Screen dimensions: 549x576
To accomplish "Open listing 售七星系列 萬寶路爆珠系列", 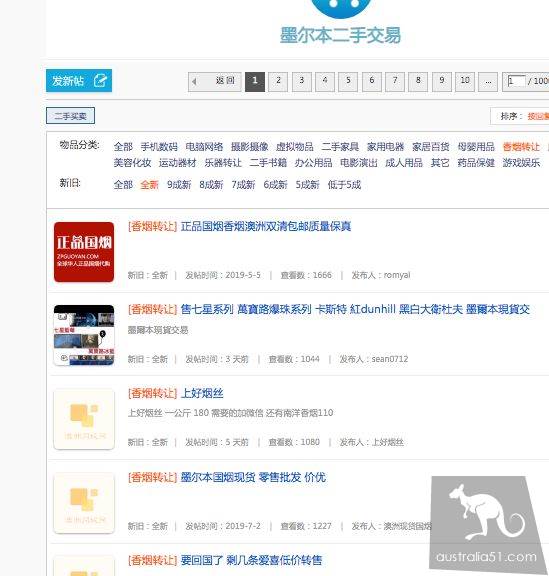I will click(355, 309).
